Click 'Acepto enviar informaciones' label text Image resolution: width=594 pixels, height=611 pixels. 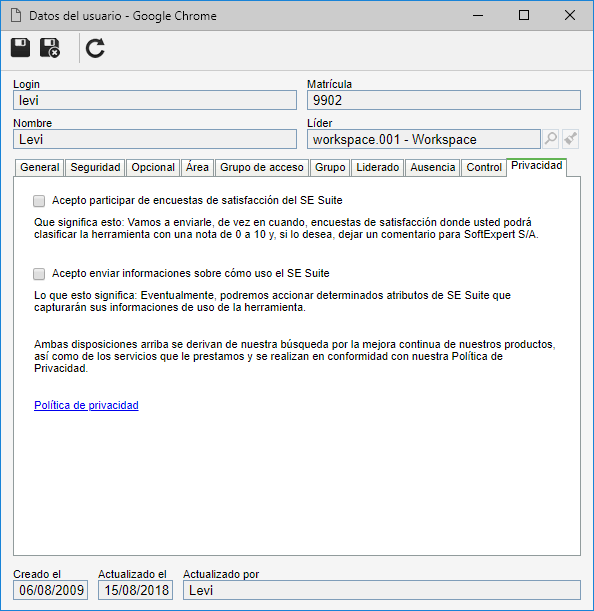click(191, 274)
